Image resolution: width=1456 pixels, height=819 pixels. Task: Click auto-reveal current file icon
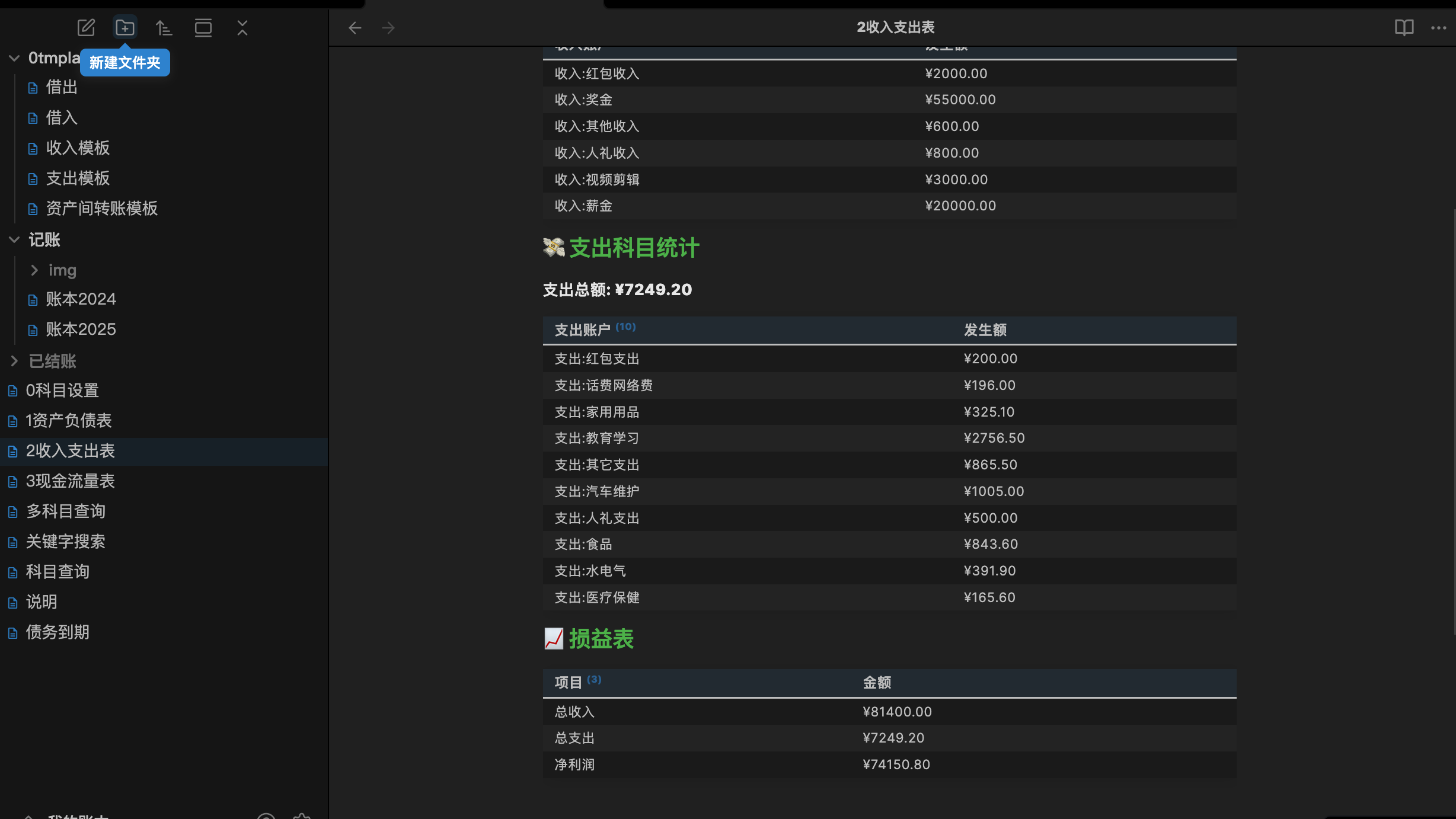pyautogui.click(x=203, y=27)
